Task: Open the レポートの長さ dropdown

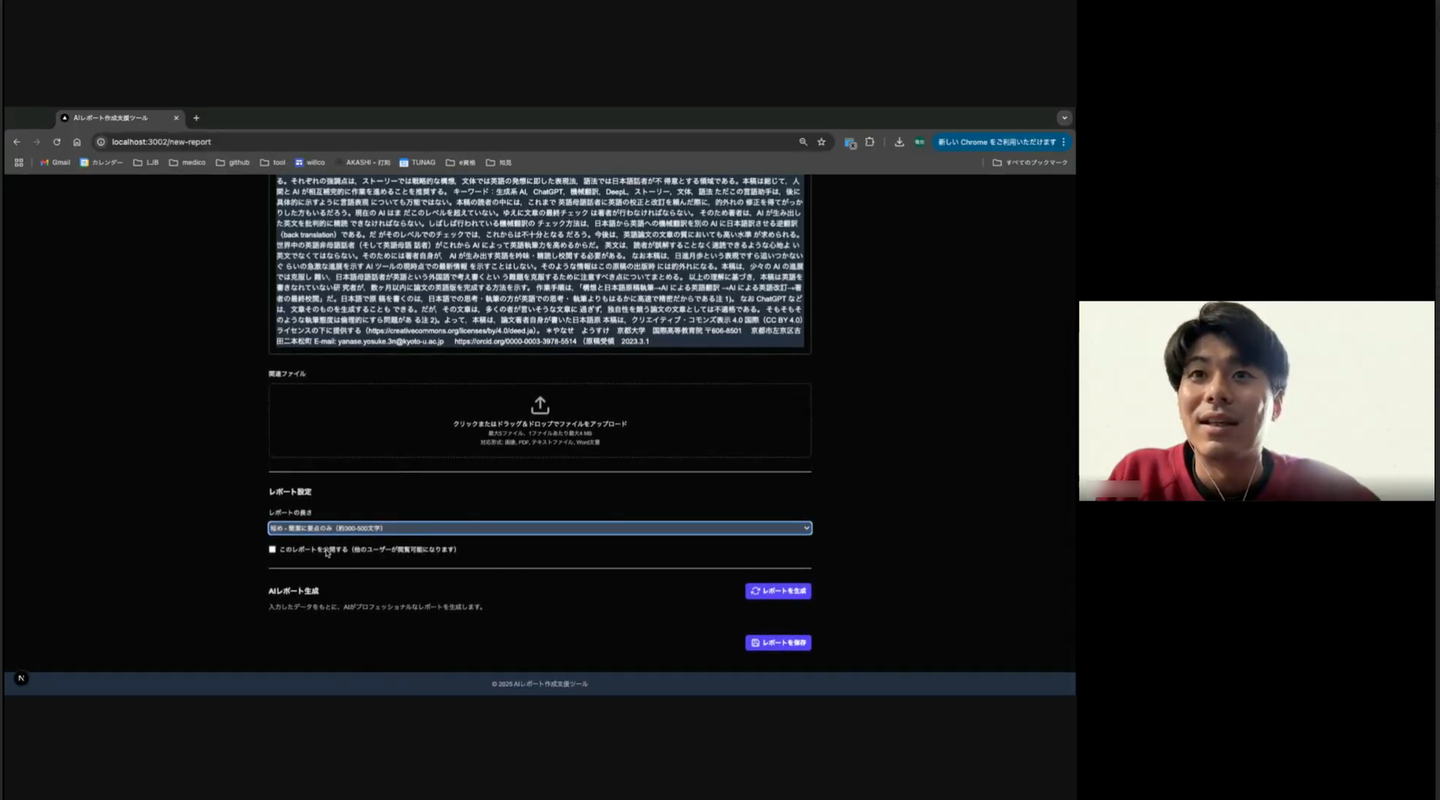Action: coord(540,528)
